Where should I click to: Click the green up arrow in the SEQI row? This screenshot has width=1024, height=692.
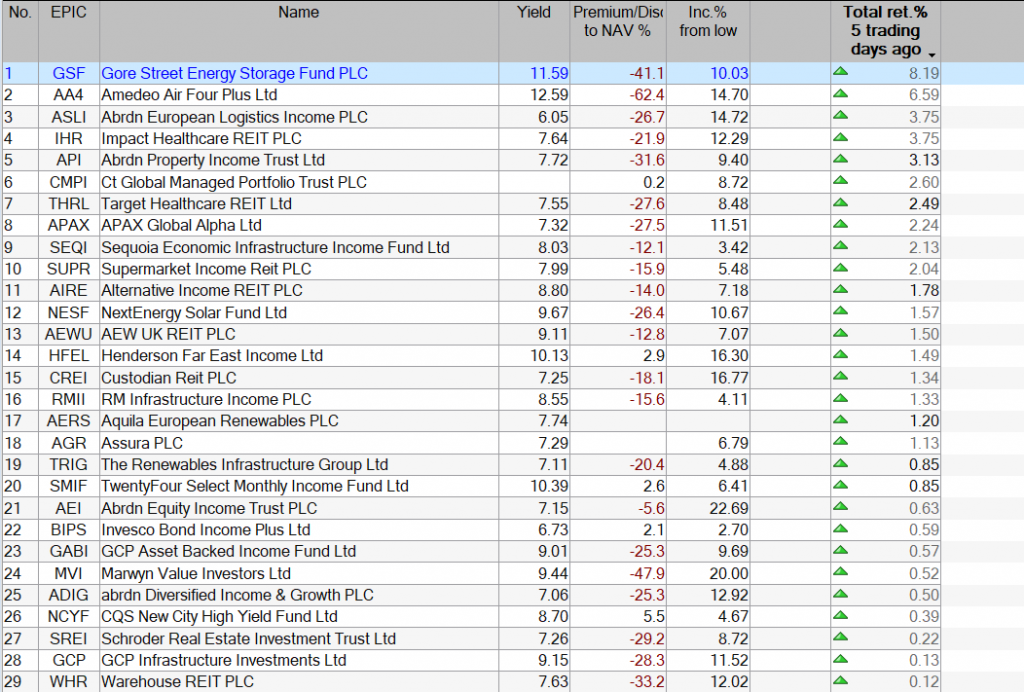point(840,245)
